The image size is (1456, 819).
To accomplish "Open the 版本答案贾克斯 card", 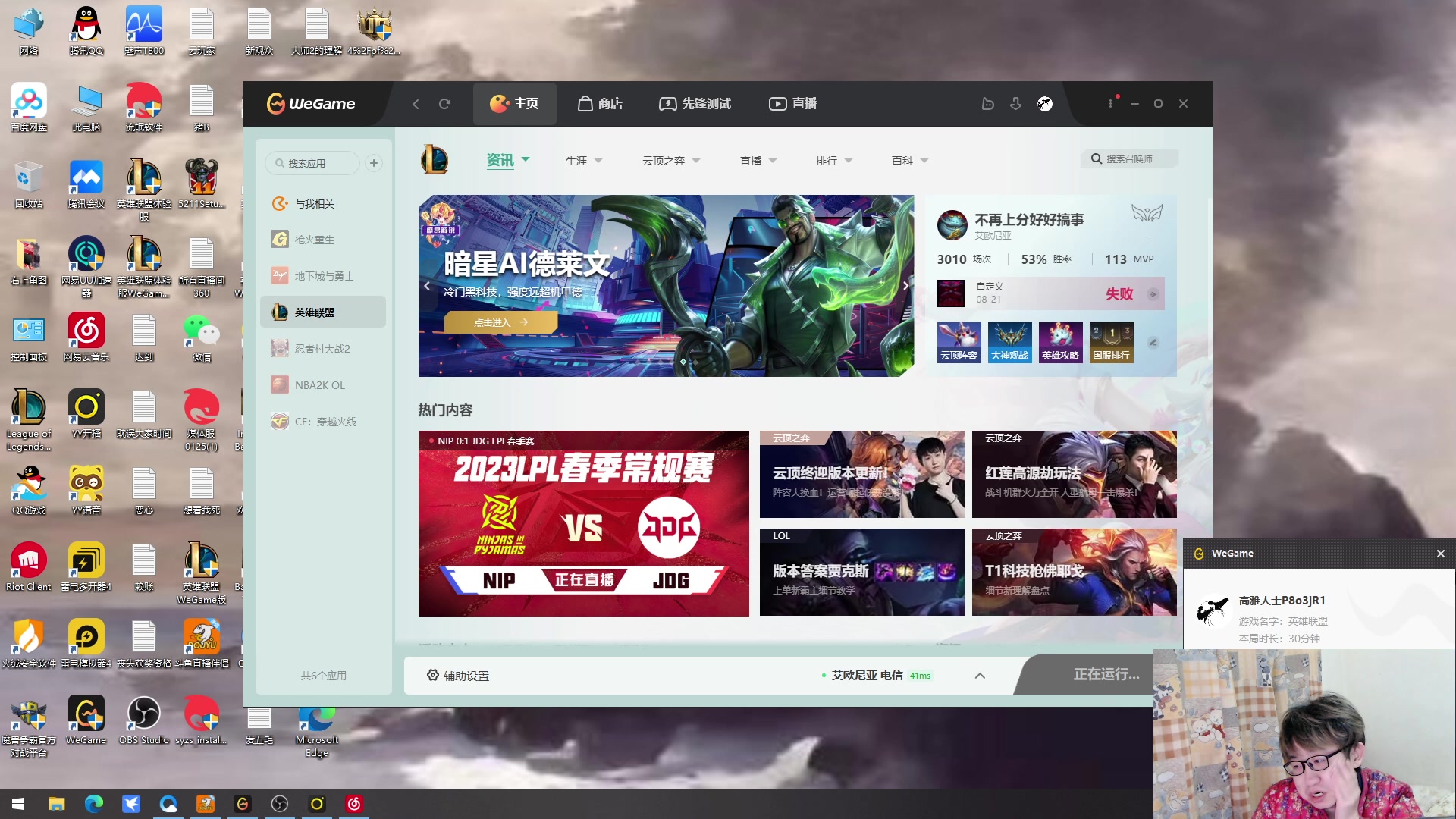I will 862,572.
